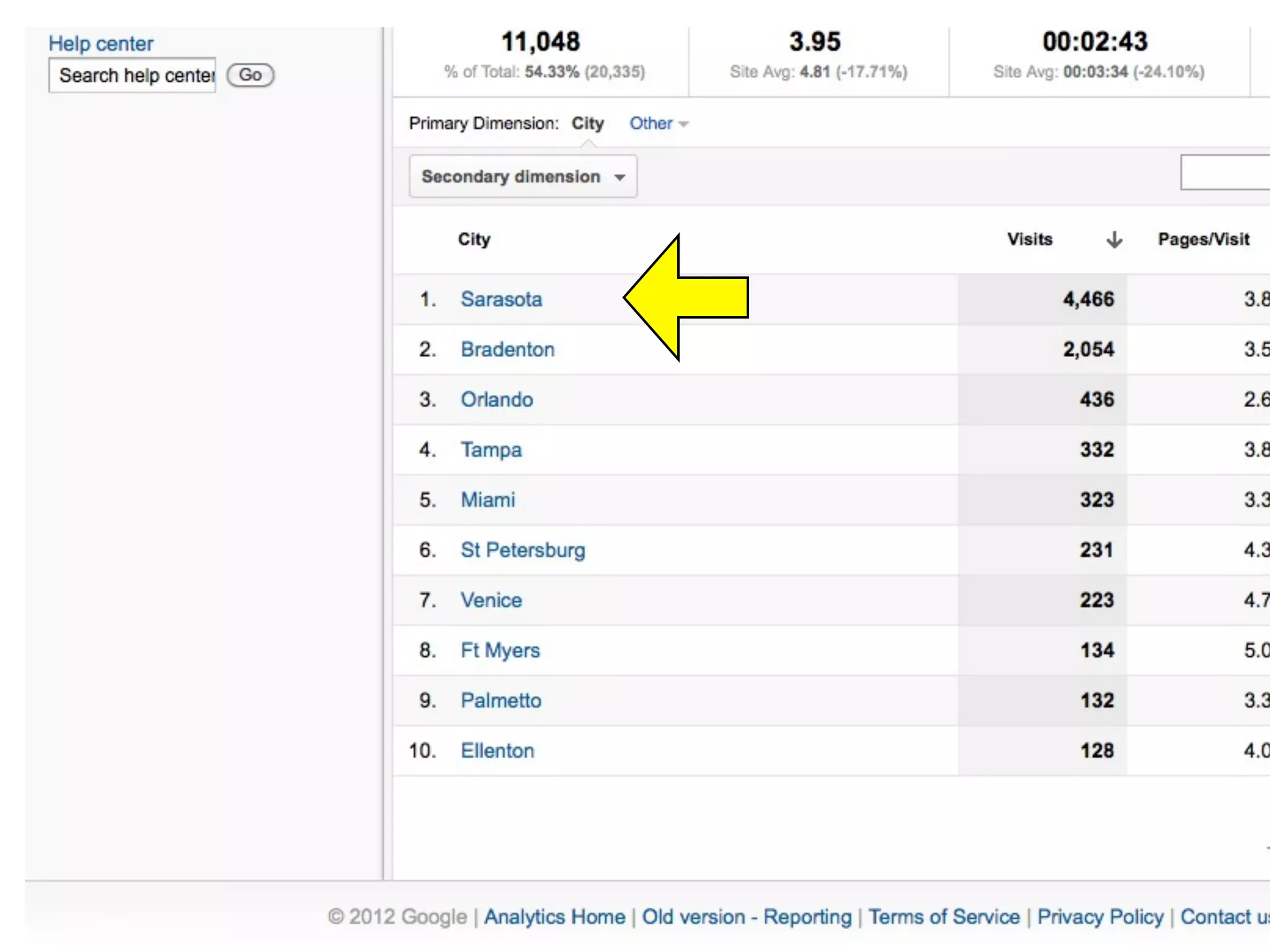Click the Visits sort descending arrow

coord(1114,239)
